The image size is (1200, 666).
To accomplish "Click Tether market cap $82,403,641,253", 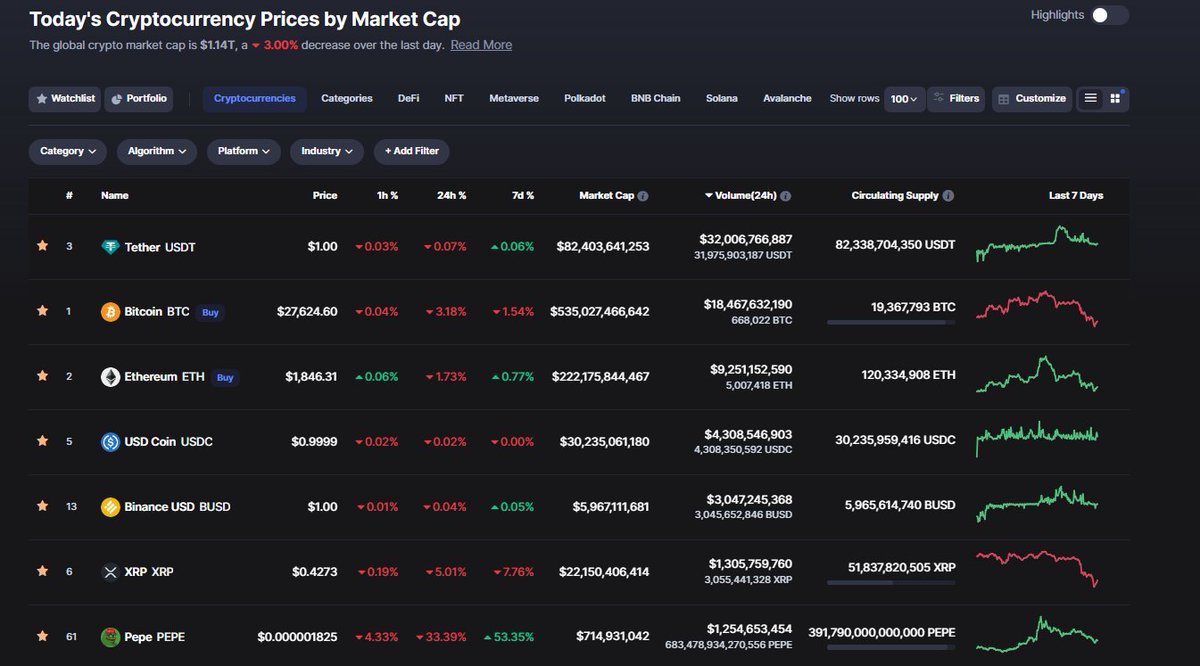I will [x=603, y=247].
